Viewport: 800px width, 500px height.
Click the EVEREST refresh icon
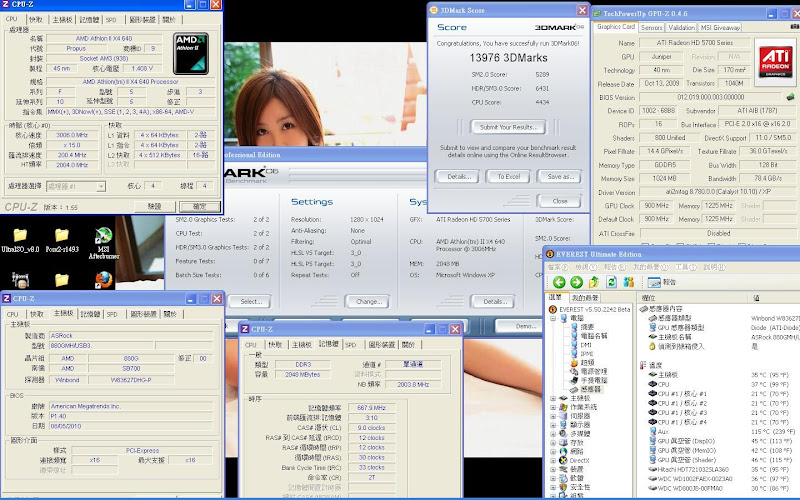pyautogui.click(x=611, y=282)
